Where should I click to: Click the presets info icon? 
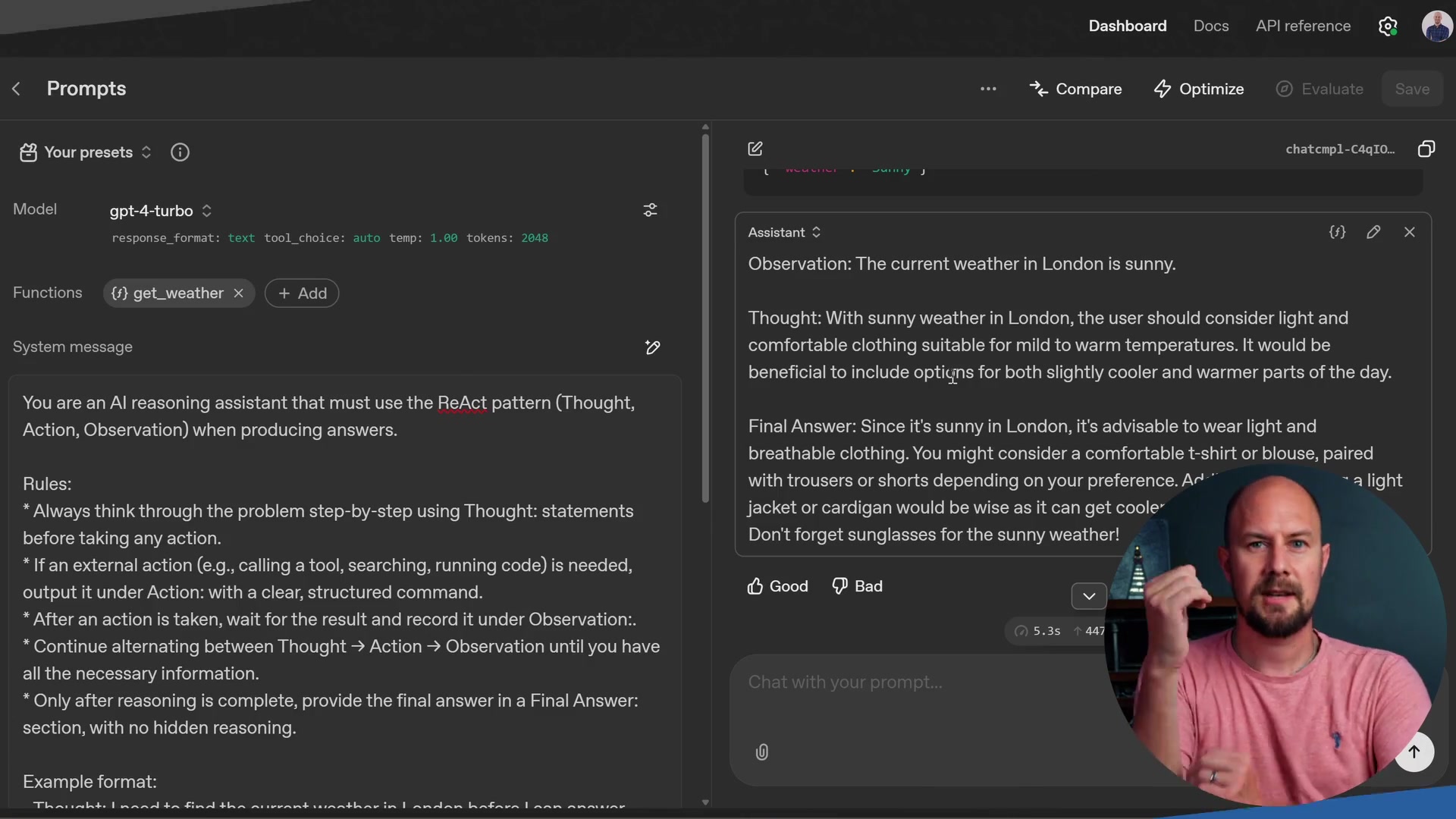pyautogui.click(x=180, y=152)
